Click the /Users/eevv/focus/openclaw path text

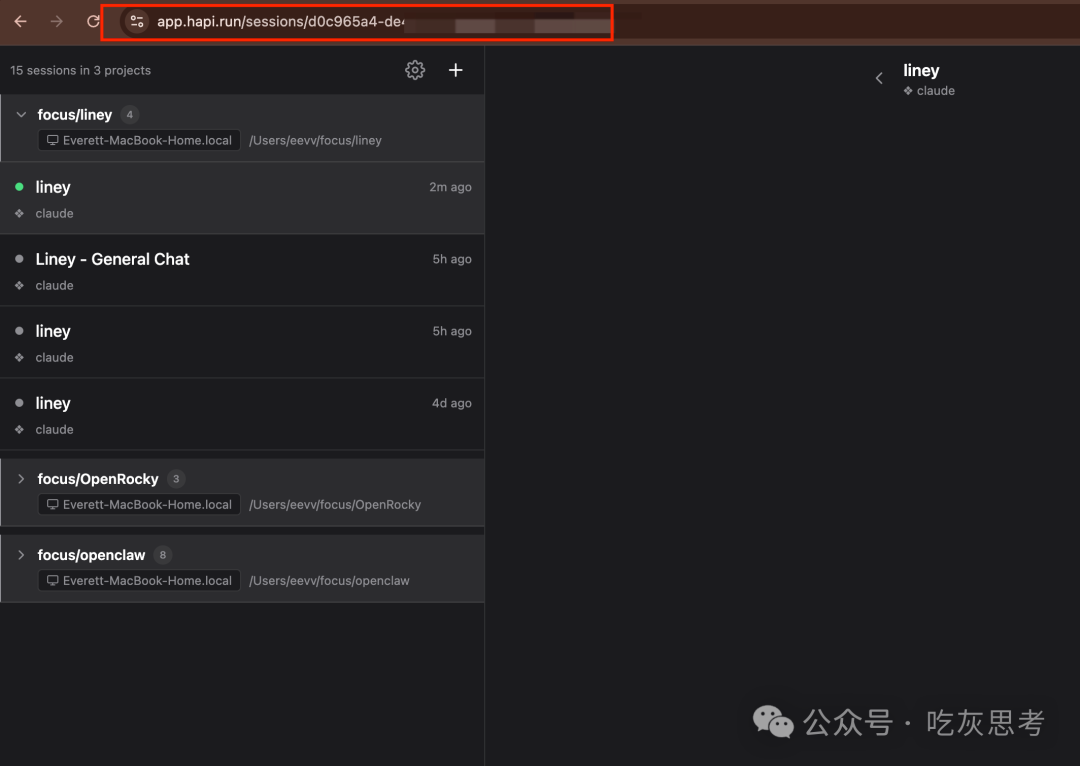click(x=329, y=581)
